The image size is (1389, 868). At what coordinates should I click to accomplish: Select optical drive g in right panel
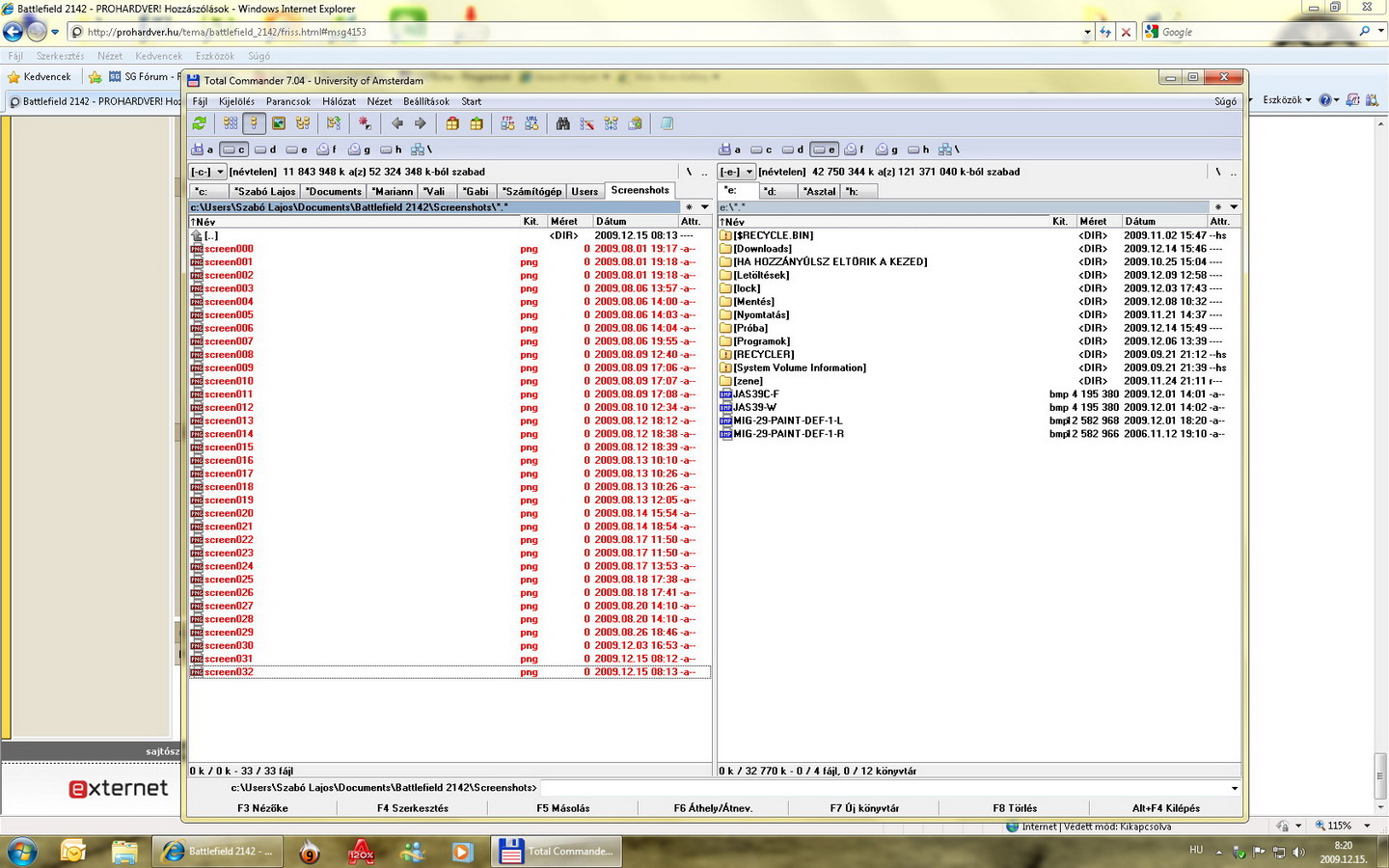[886, 149]
